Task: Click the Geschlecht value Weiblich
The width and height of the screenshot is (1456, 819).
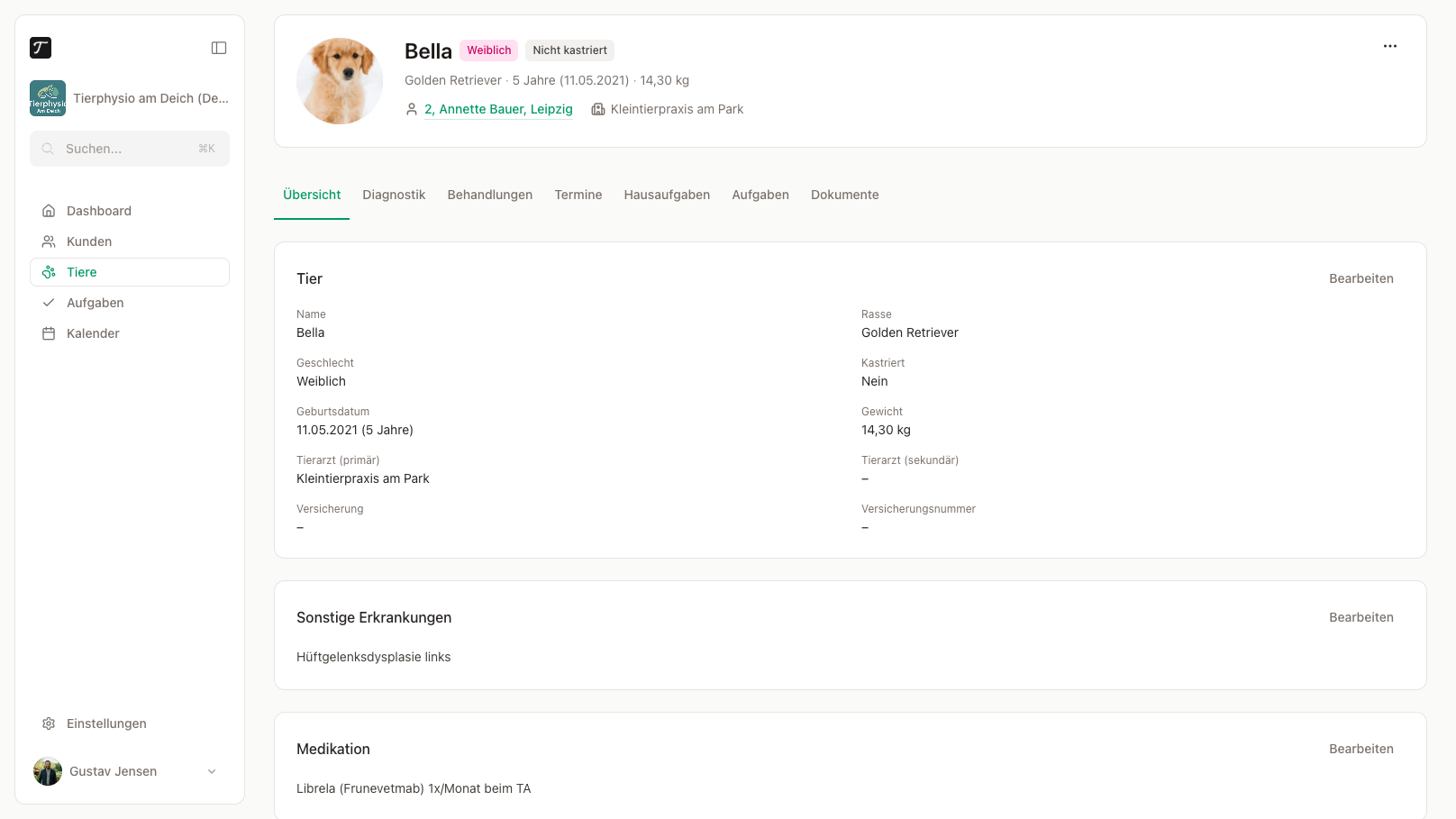Action: coord(321,381)
